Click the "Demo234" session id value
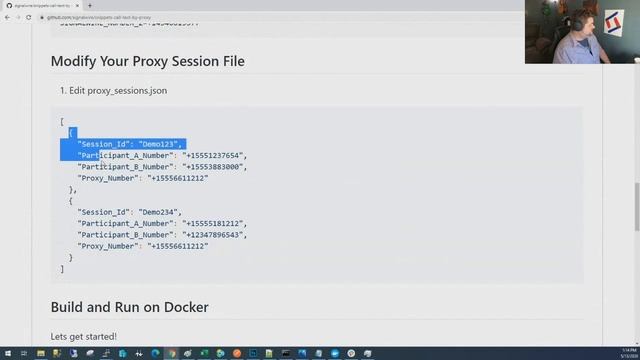Screen dimensions: 640x360 tap(158, 212)
